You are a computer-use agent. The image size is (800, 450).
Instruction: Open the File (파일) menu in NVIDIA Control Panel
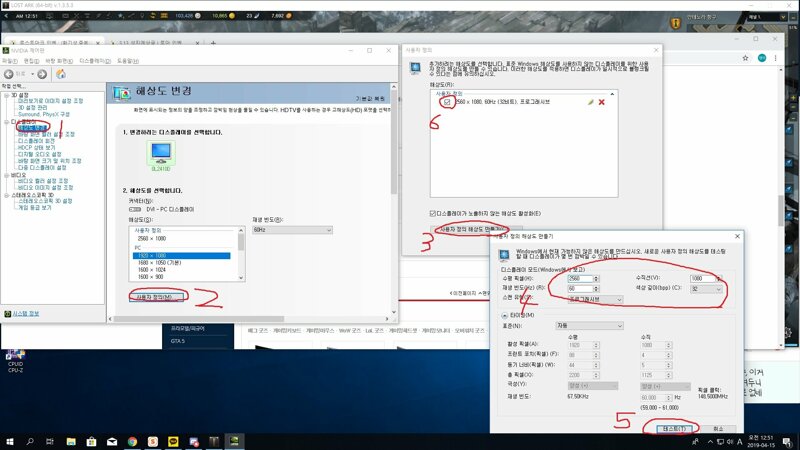[x=10, y=61]
